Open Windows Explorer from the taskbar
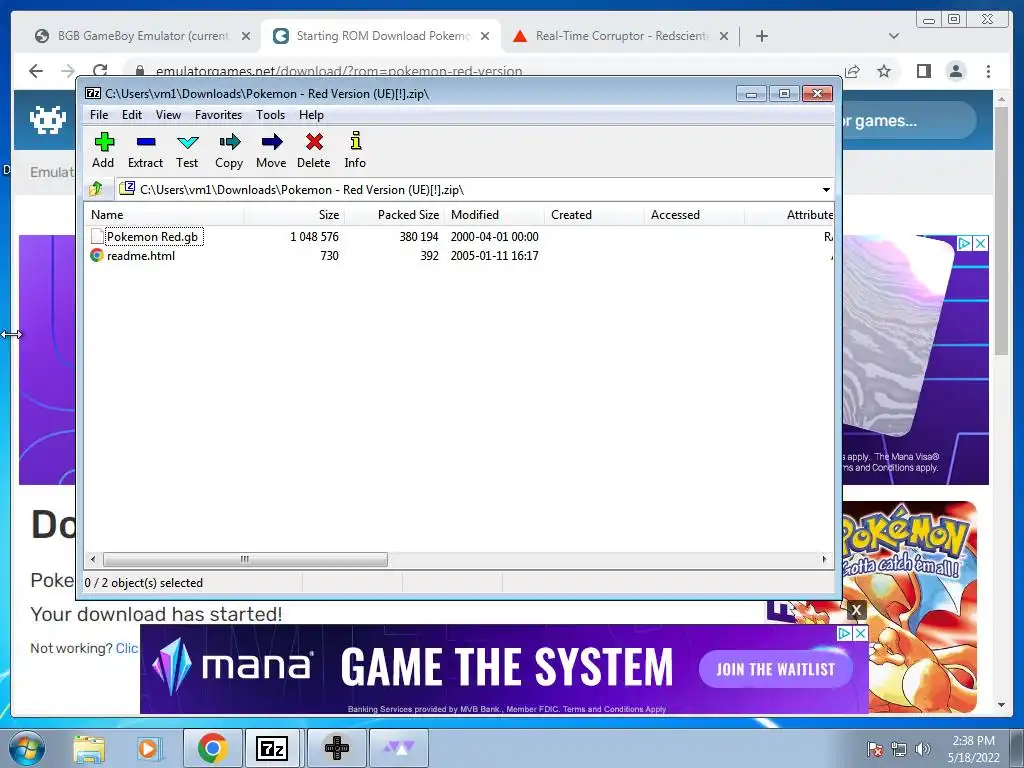This screenshot has height=768, width=1024. tap(89, 748)
